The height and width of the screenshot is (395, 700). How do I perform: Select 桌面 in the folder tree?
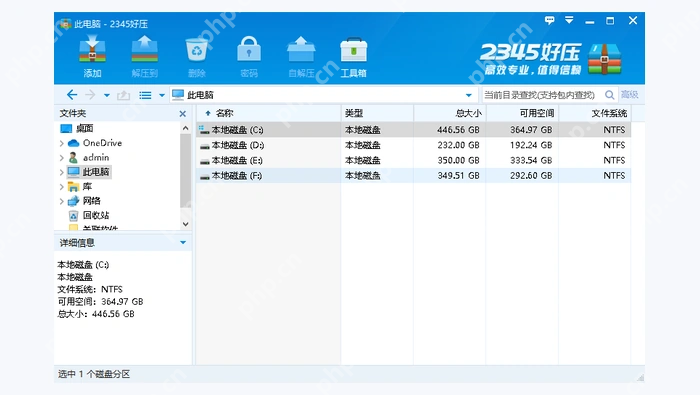(x=84, y=129)
